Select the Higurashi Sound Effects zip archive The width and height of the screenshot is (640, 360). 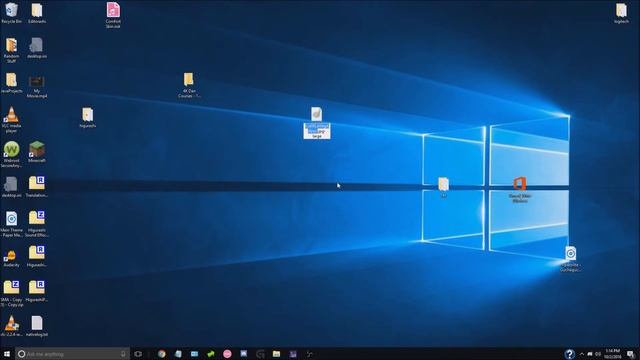pos(37,224)
